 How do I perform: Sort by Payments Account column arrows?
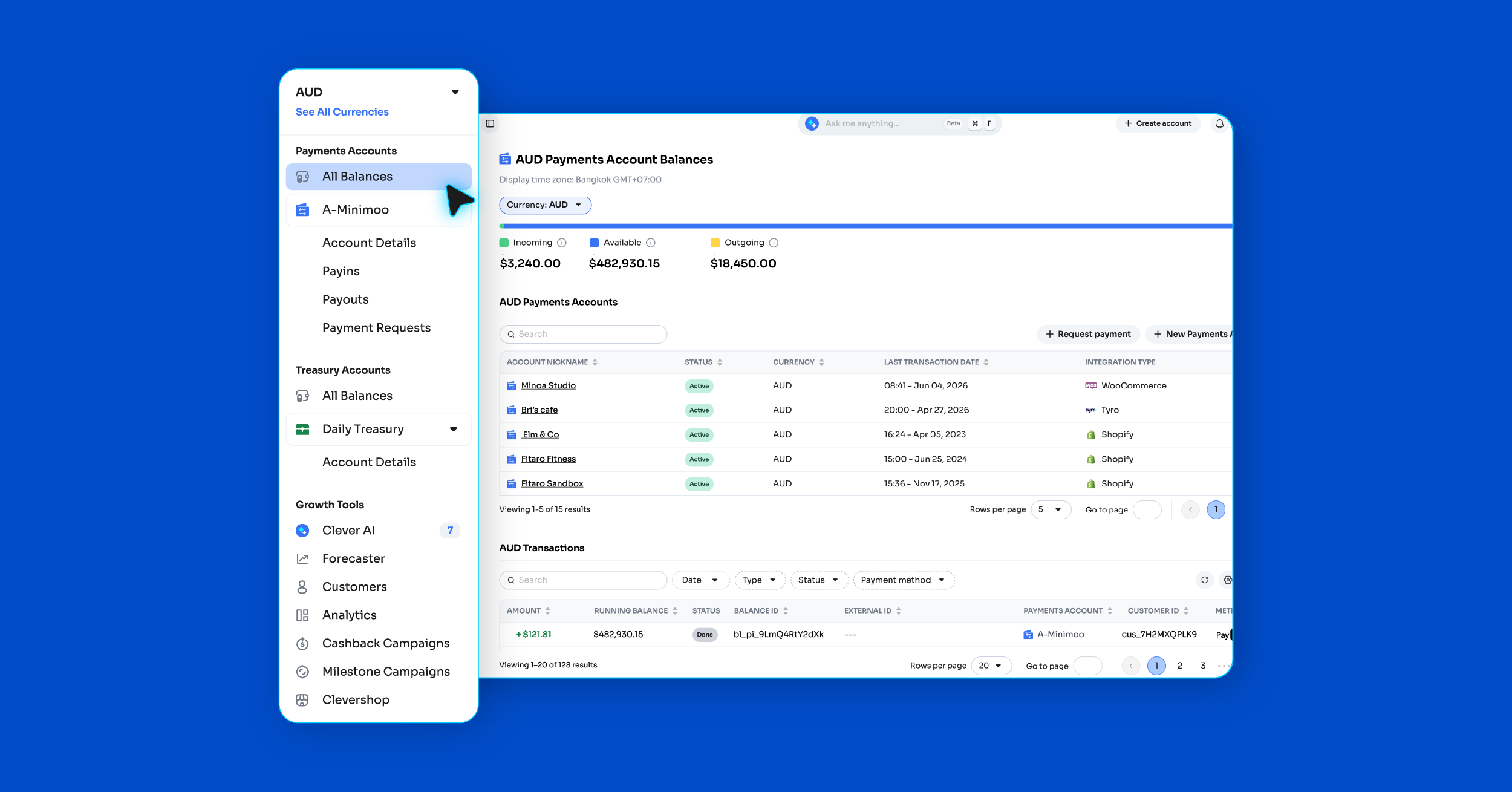[x=1110, y=611]
